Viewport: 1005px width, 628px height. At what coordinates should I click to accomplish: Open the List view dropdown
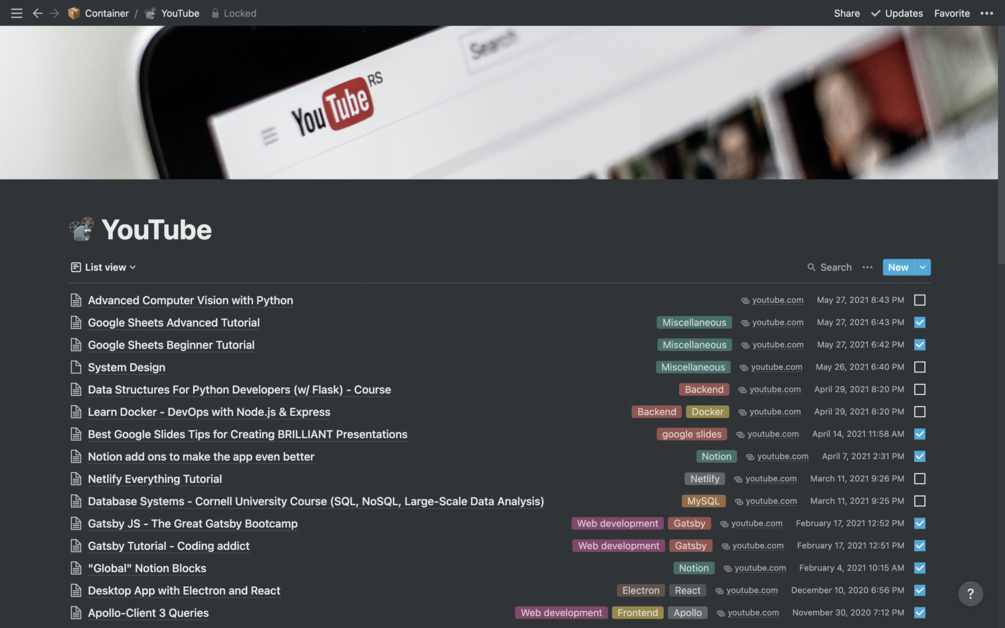coord(103,267)
